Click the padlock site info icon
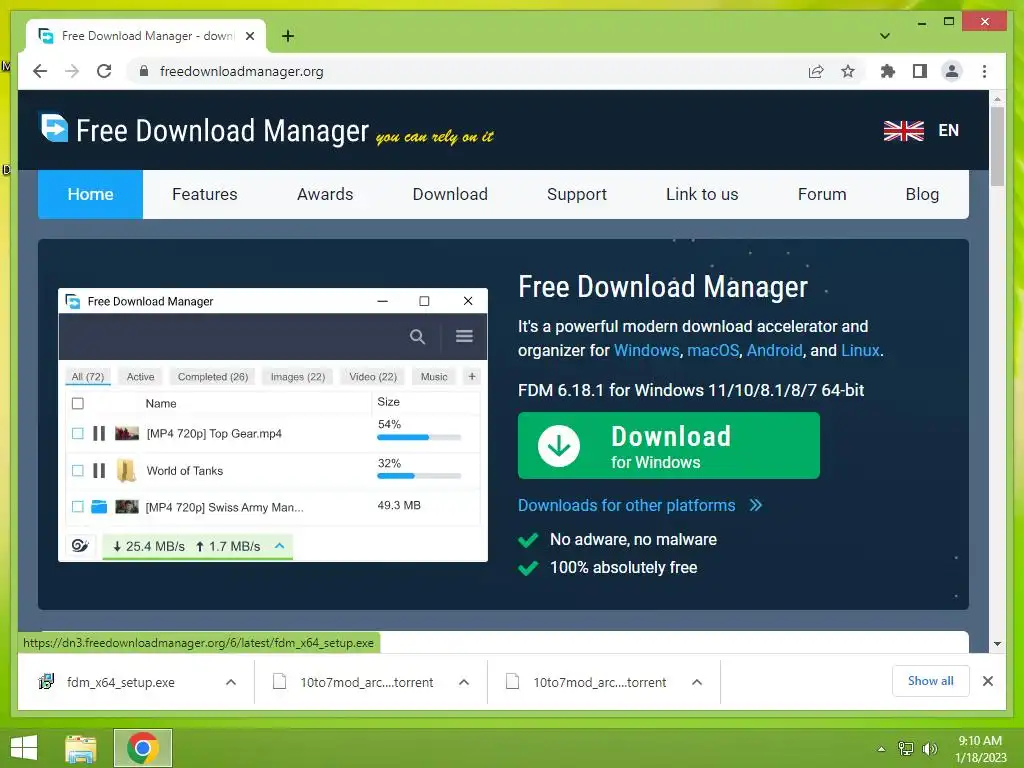 144,71
